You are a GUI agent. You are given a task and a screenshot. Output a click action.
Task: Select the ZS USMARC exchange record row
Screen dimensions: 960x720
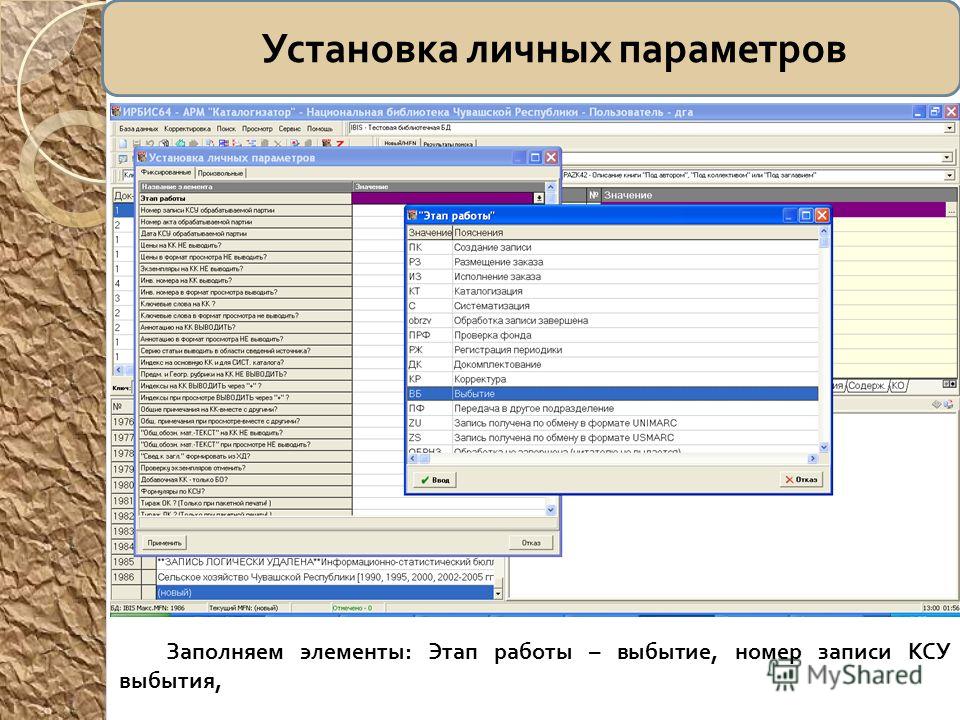point(612,438)
